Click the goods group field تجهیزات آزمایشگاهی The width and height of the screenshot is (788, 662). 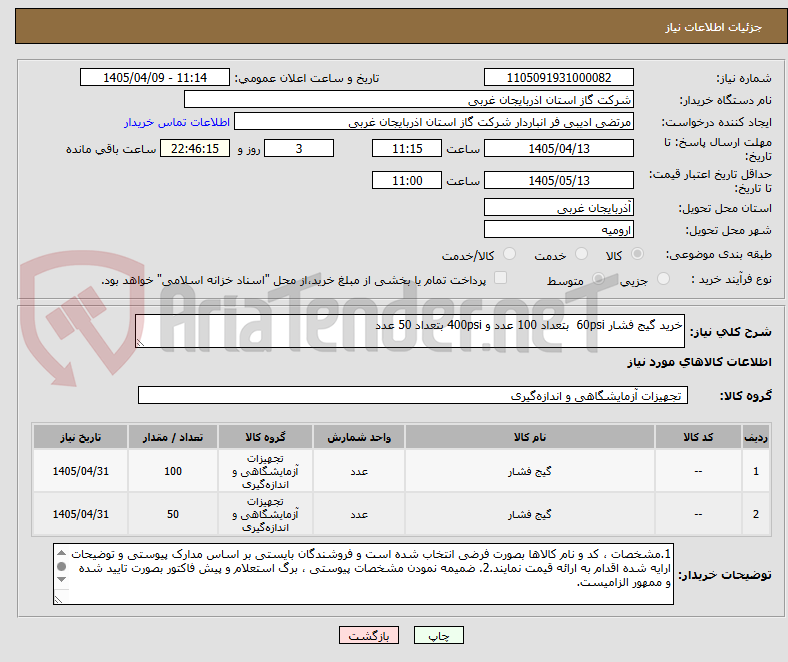coord(413,395)
